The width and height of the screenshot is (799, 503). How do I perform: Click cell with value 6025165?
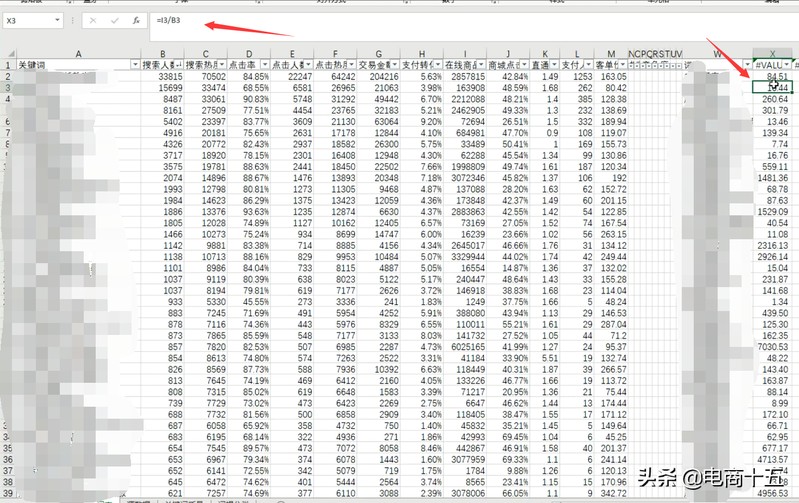coord(465,347)
